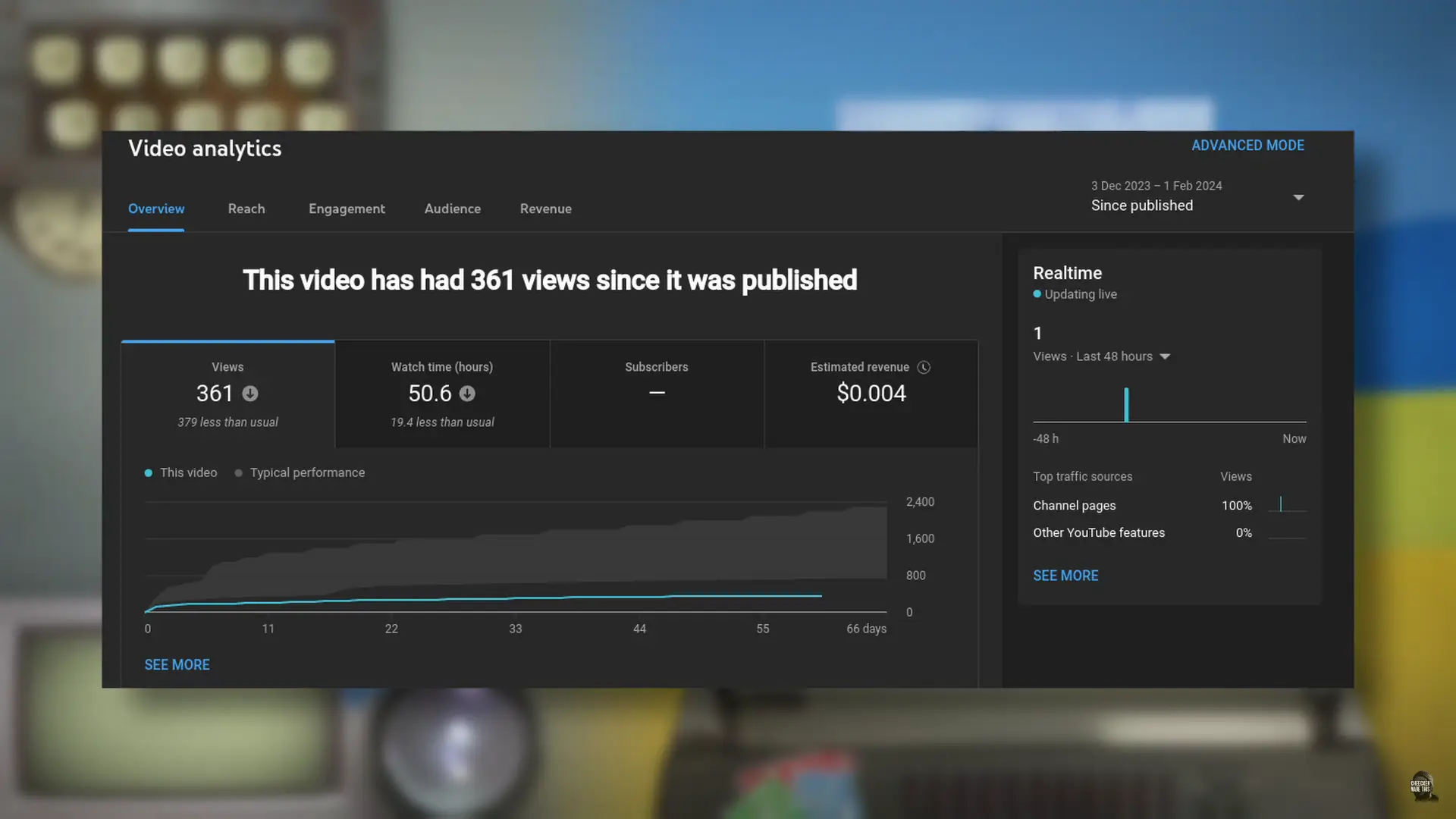Click the clock icon next to Estimated revenue

[924, 367]
